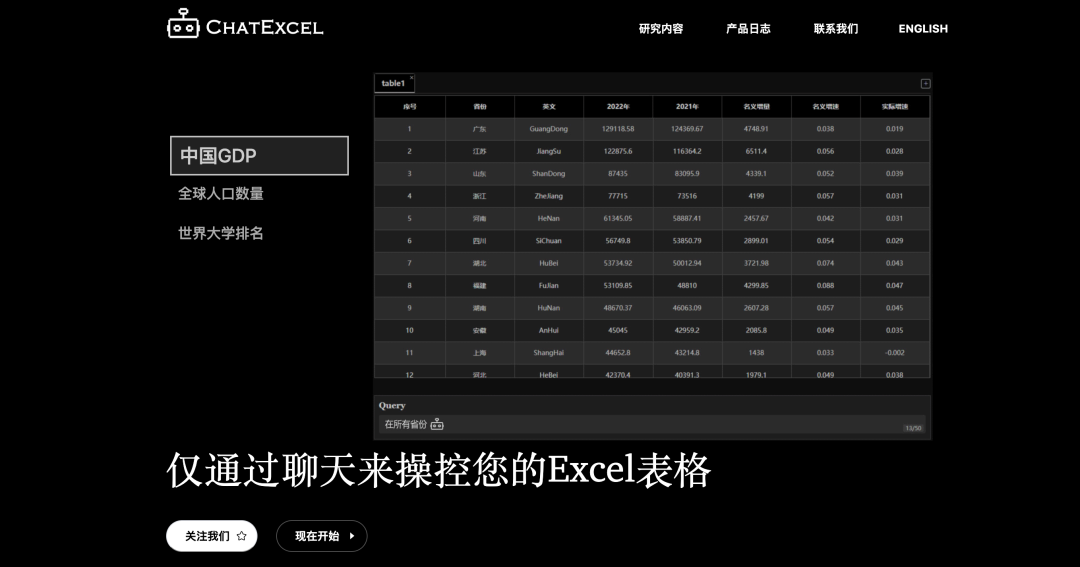Select the ShangHai cell

[x=549, y=353]
